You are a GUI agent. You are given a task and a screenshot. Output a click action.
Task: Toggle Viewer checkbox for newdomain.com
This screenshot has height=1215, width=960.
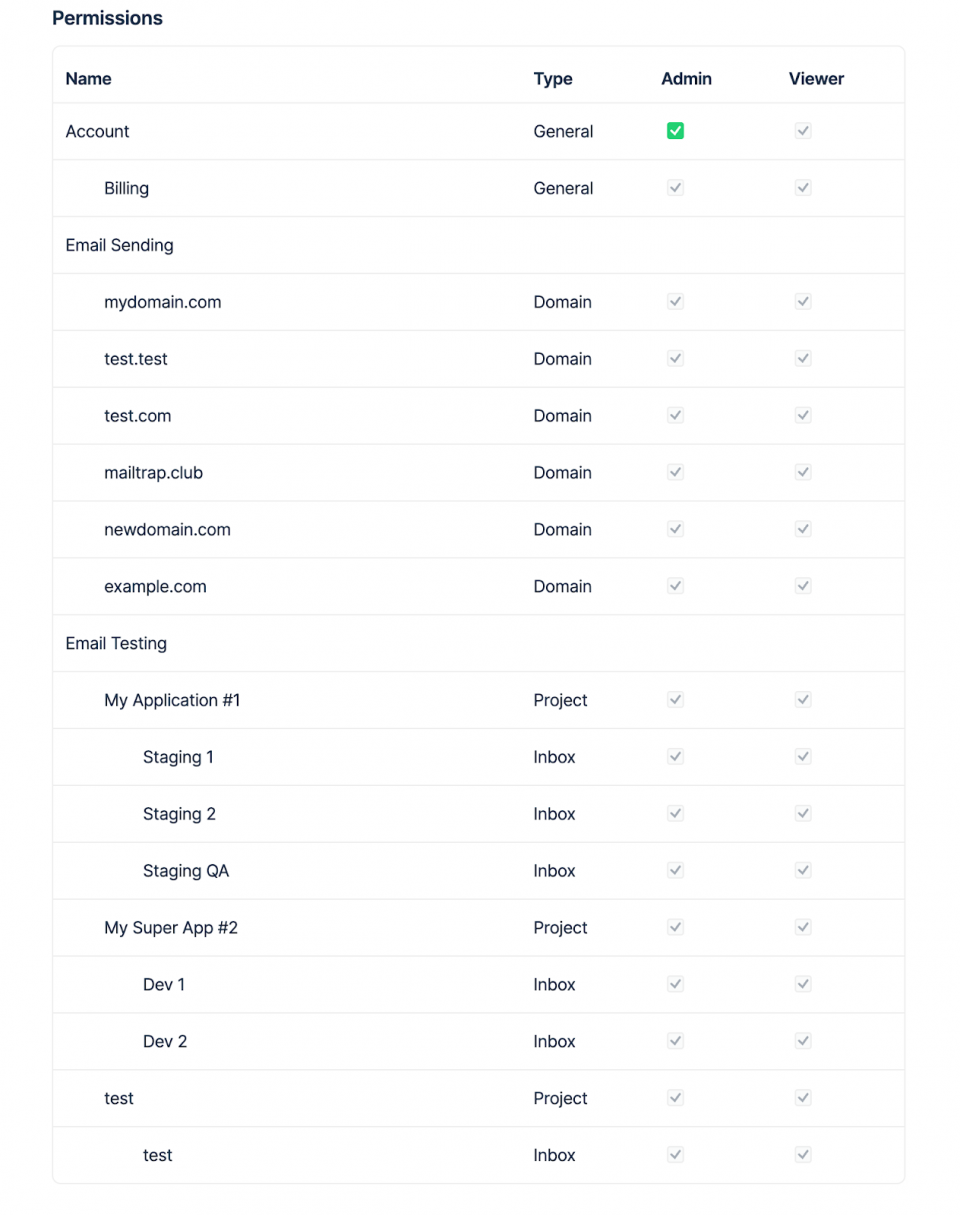[802, 529]
